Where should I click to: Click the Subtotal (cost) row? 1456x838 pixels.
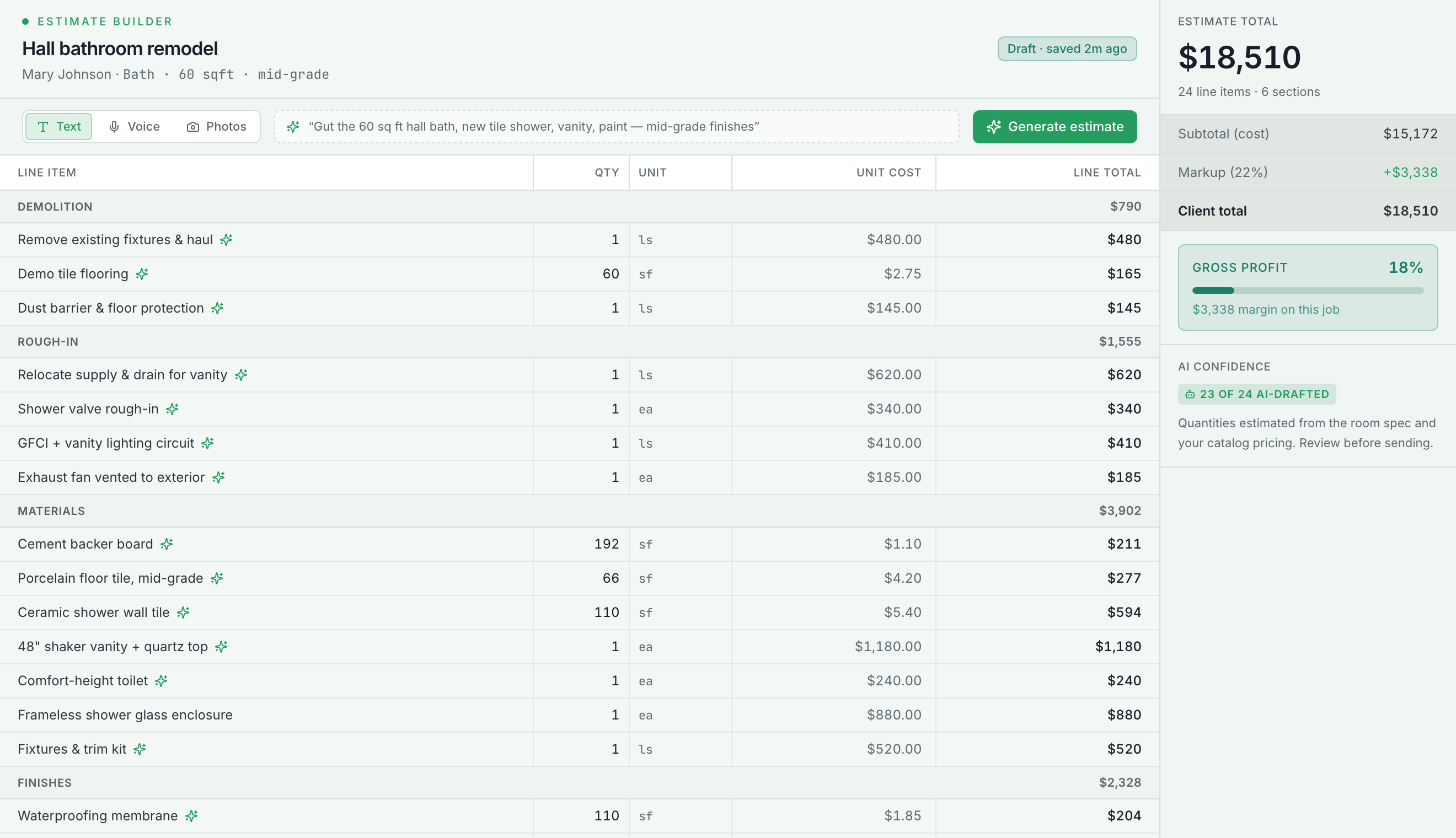pyautogui.click(x=1308, y=133)
